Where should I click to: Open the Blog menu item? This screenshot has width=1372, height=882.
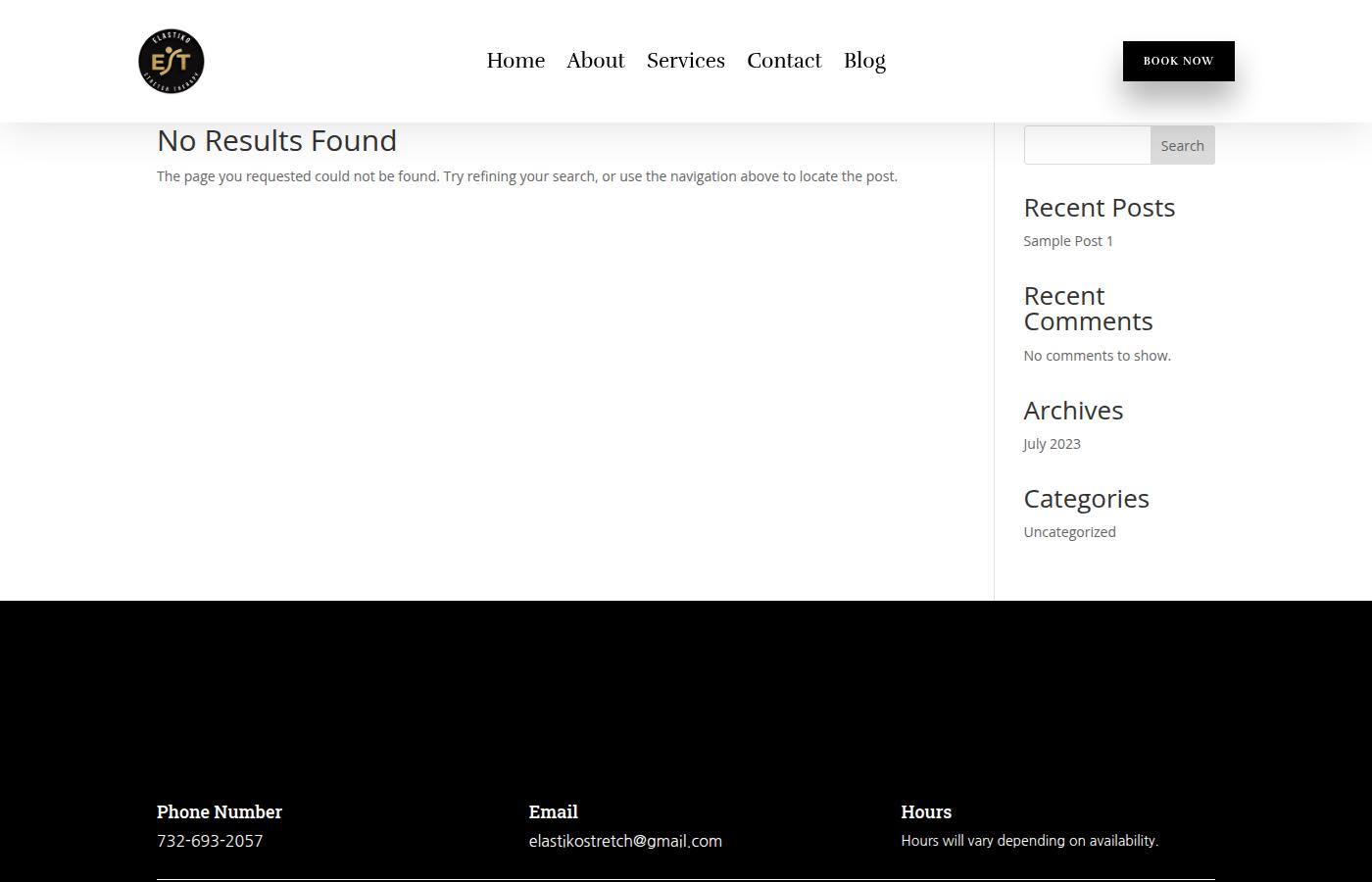click(864, 61)
